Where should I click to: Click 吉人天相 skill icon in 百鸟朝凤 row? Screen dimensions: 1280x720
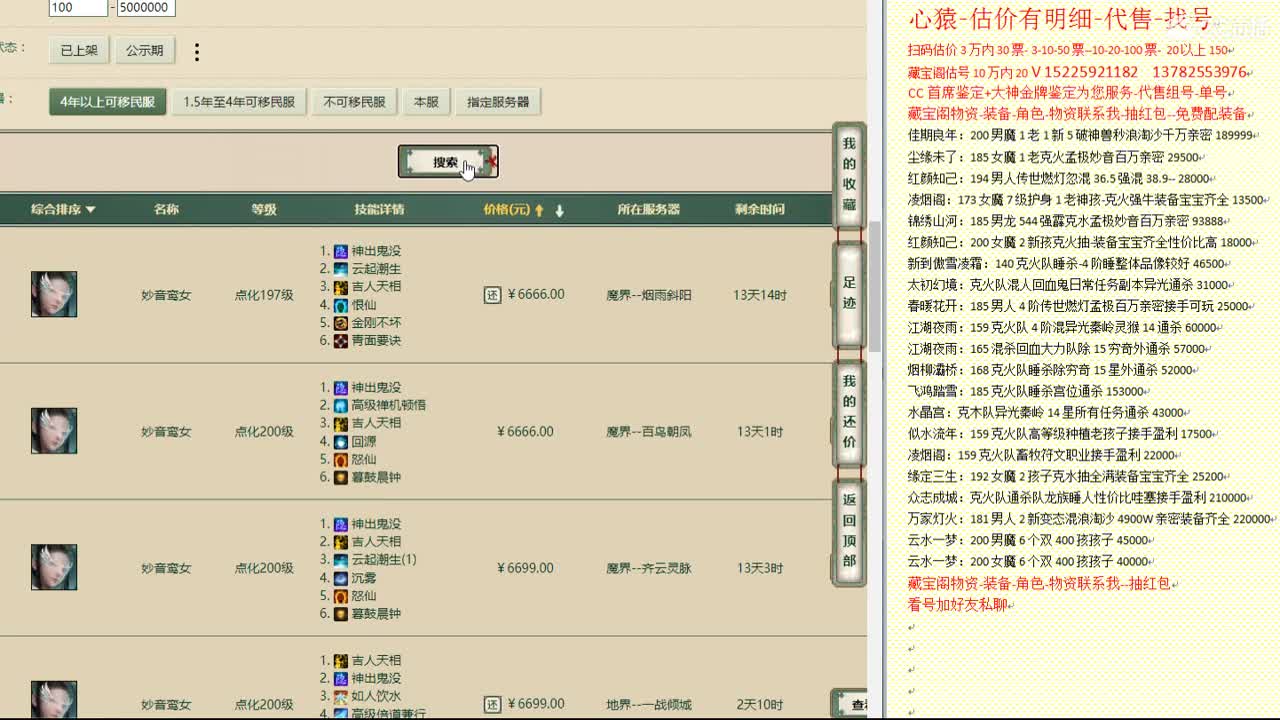point(340,423)
